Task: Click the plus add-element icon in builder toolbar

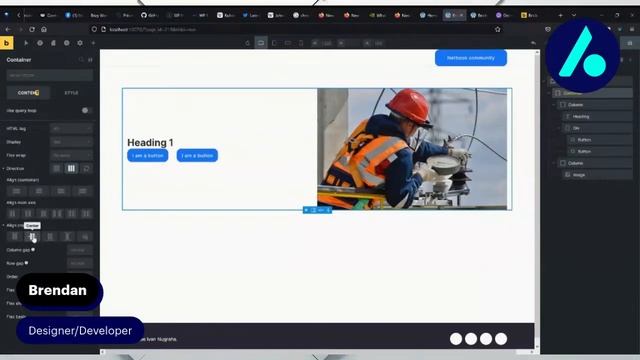Action: 93,43
